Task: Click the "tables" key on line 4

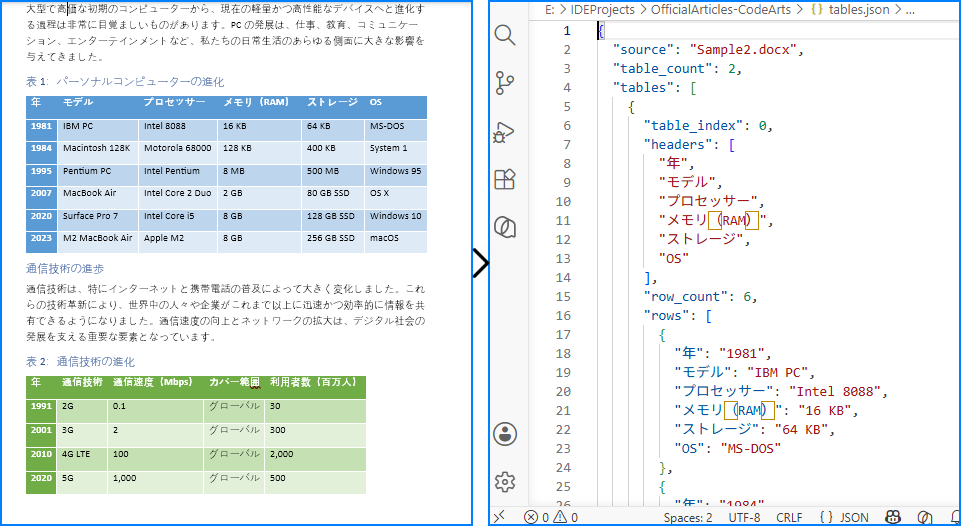Action: (644, 88)
